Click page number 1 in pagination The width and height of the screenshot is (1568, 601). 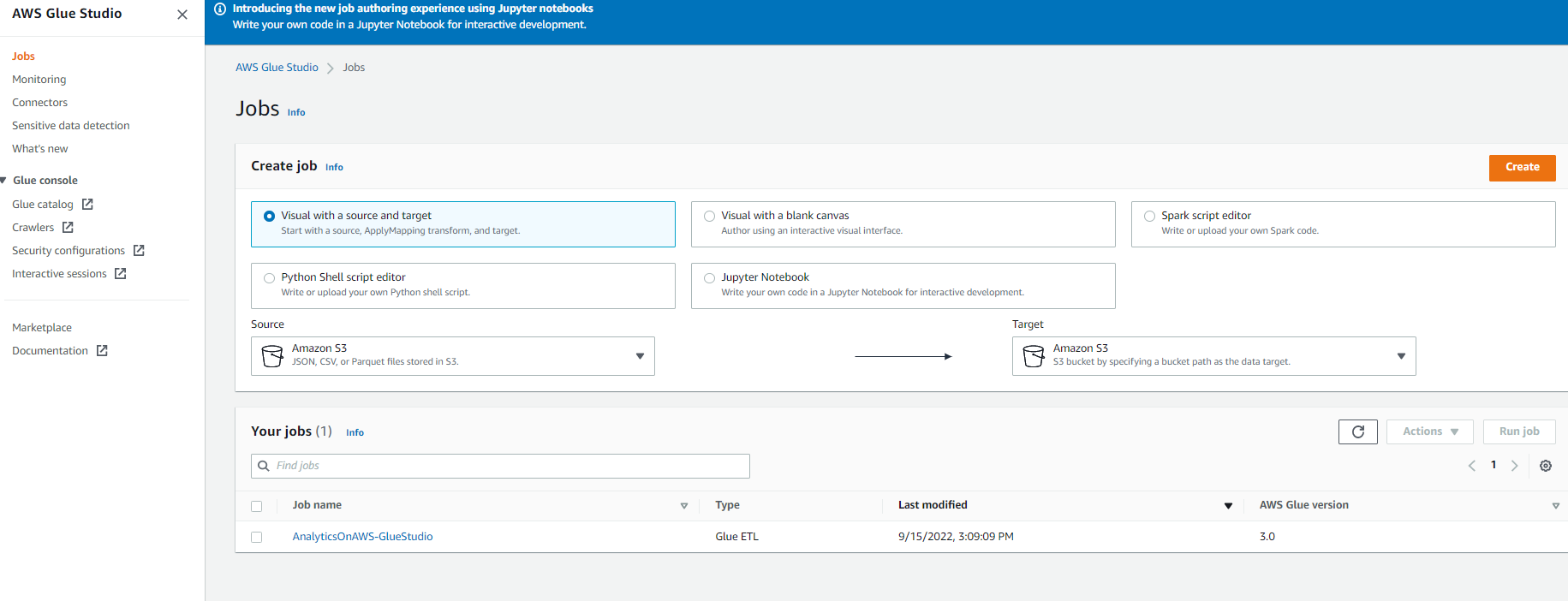pos(1493,465)
